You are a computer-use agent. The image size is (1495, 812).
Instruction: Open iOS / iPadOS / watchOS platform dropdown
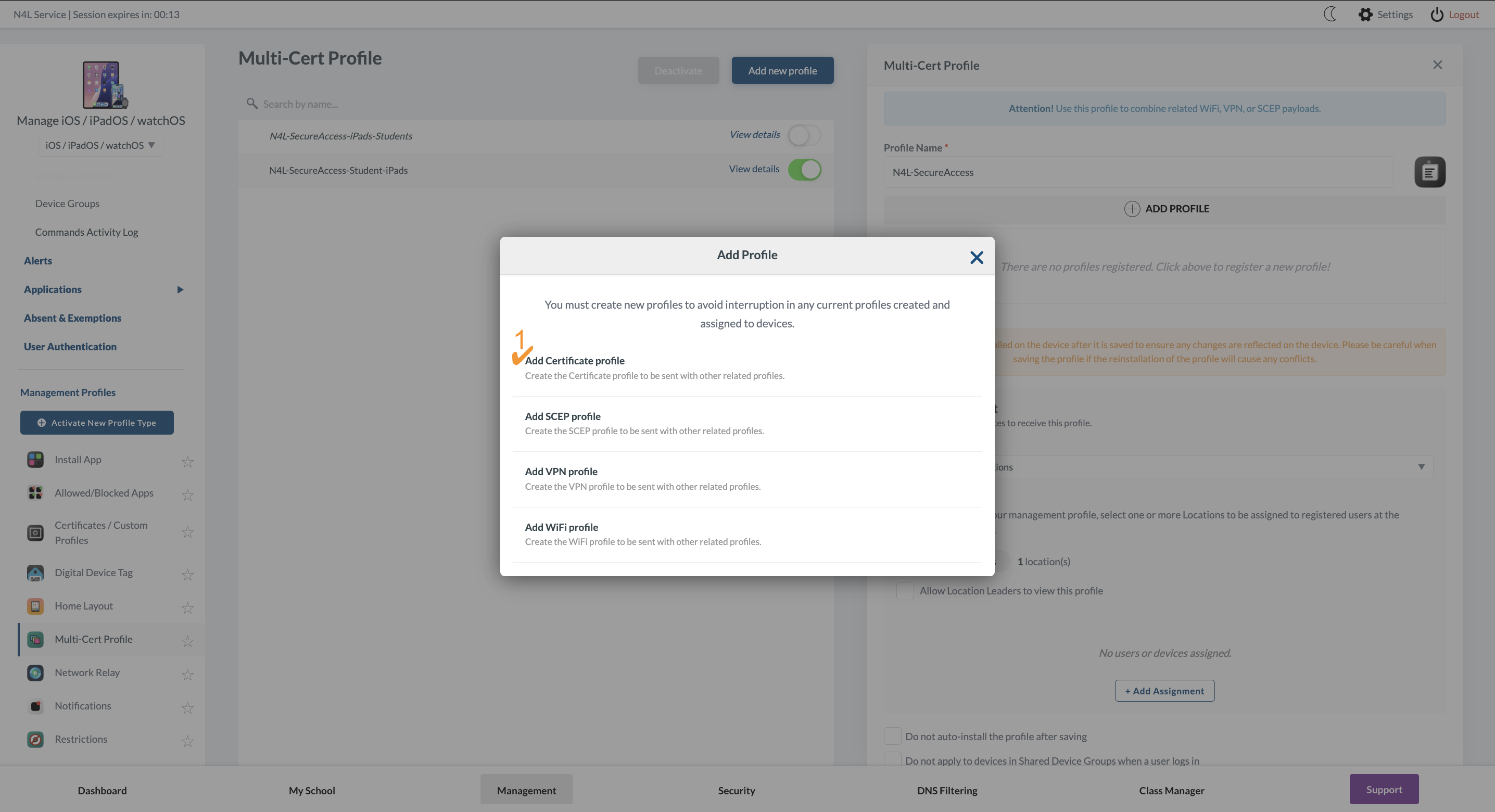[100, 145]
